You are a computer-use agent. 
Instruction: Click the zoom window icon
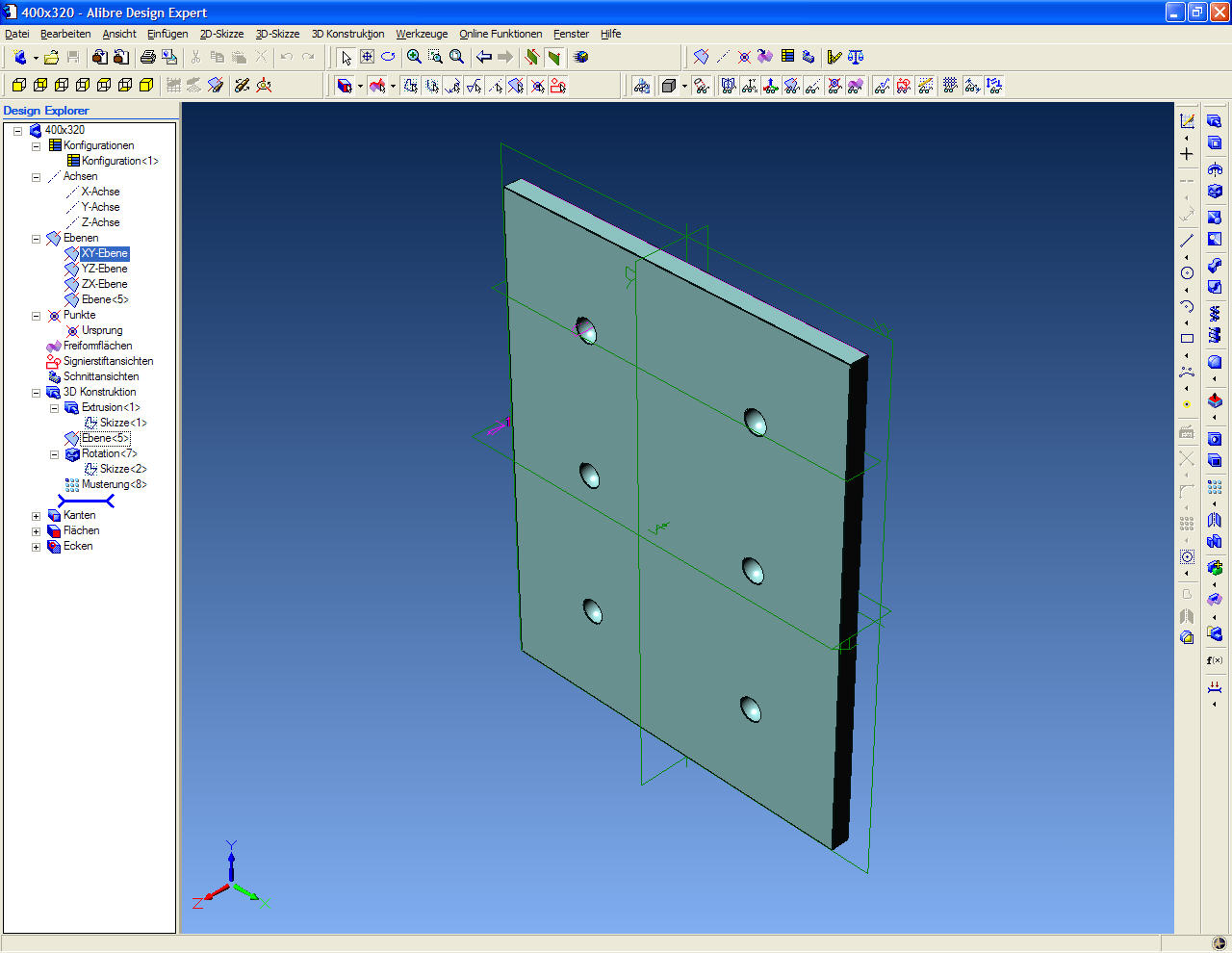[435, 58]
